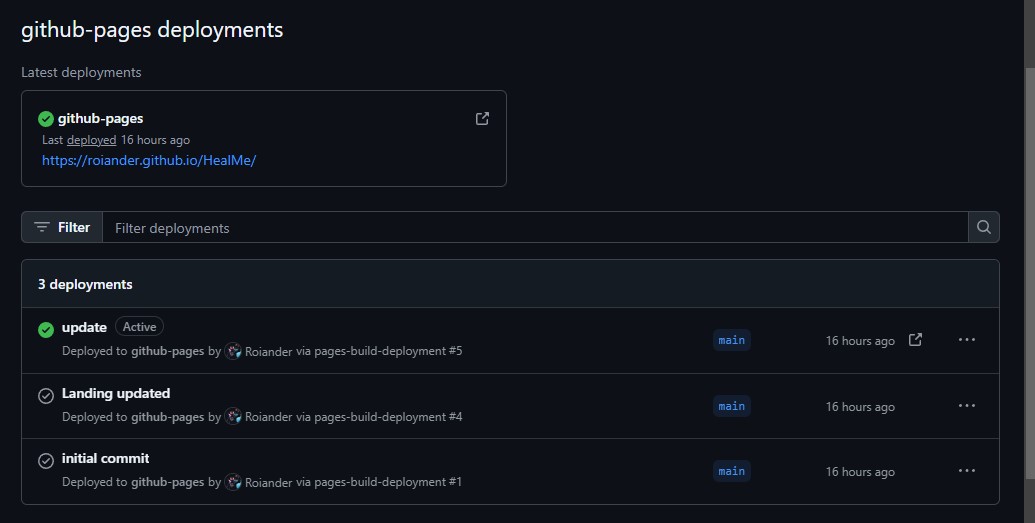The width and height of the screenshot is (1035, 523).
Task: Click green success check icon beside github-pages
Action: [46, 119]
